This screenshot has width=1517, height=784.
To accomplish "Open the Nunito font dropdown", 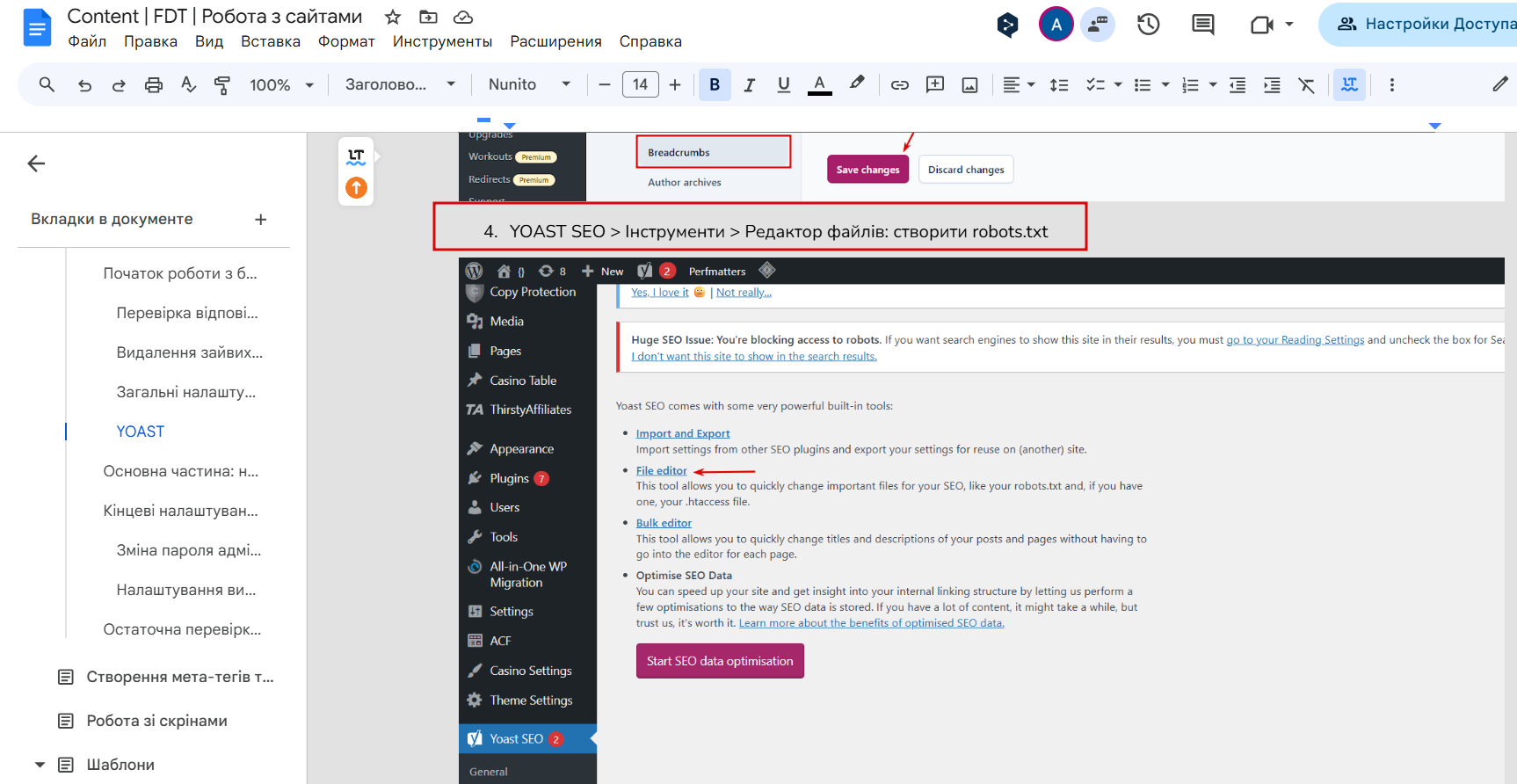I will [x=529, y=85].
